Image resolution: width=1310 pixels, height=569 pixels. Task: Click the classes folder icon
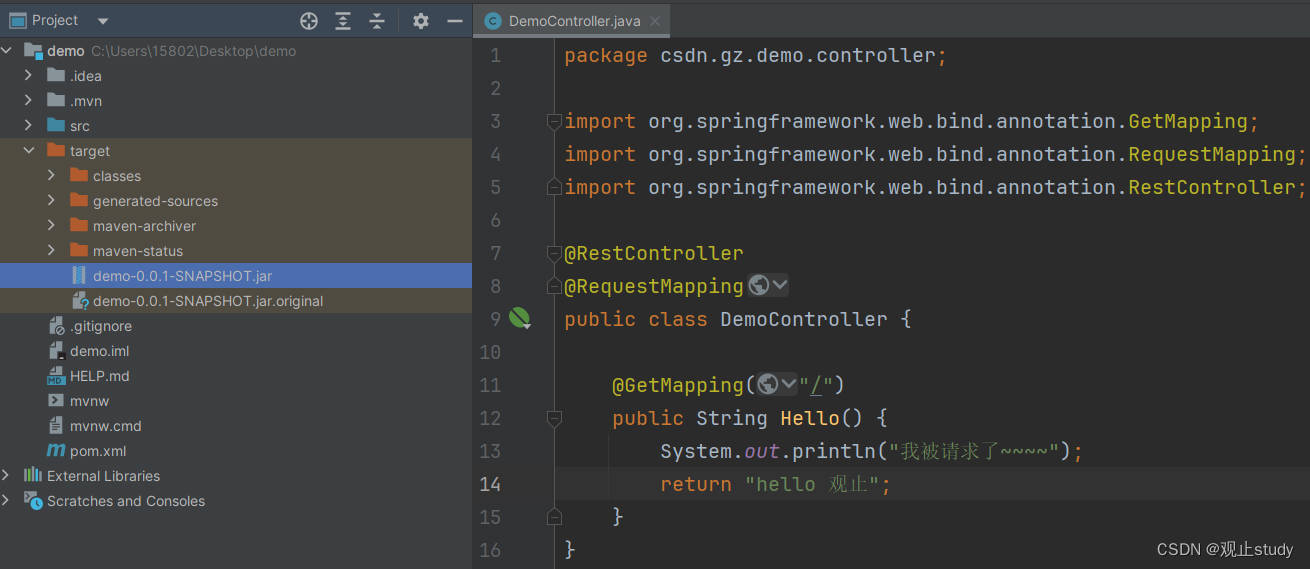tap(79, 175)
